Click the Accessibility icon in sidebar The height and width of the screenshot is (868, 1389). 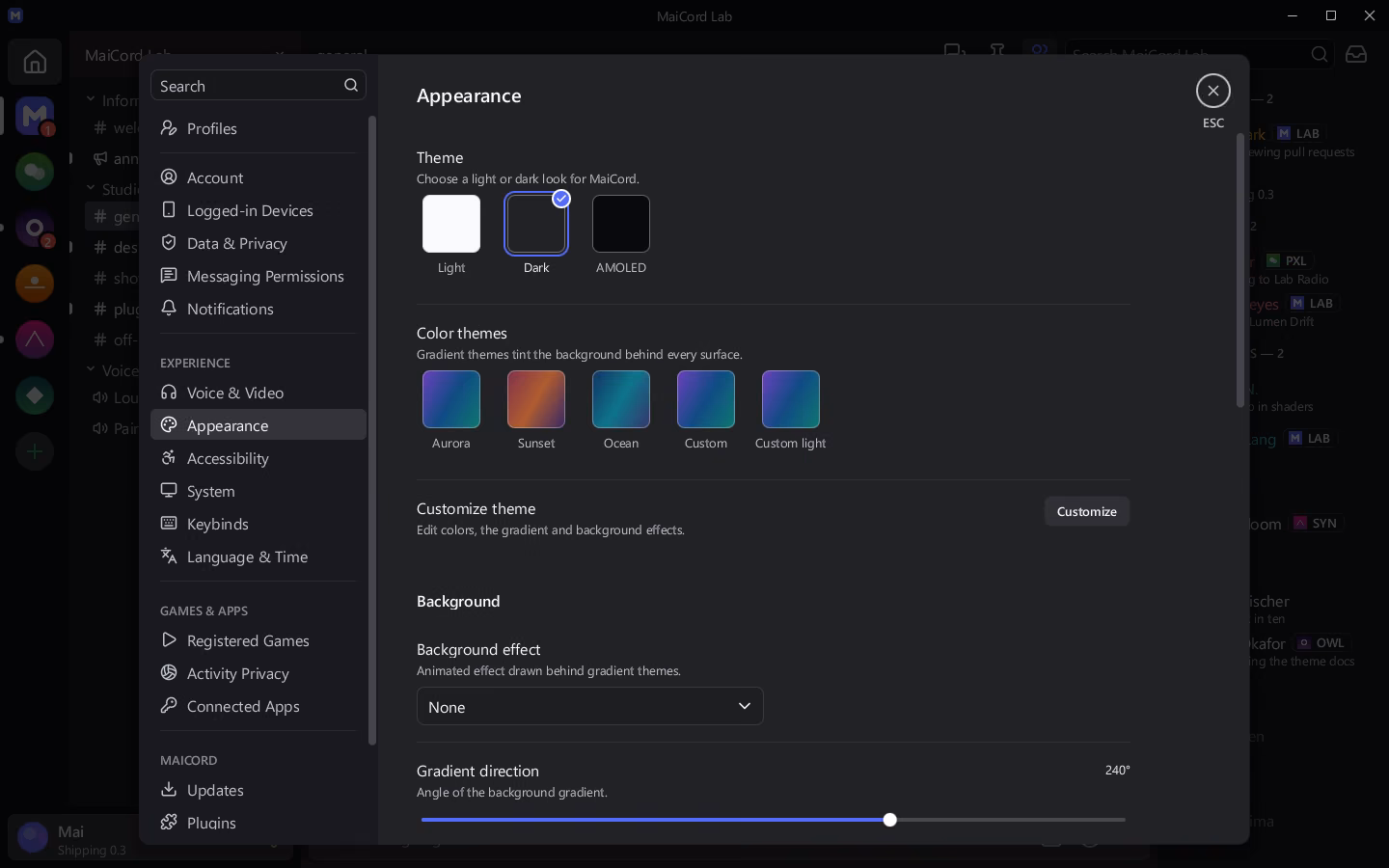169,458
